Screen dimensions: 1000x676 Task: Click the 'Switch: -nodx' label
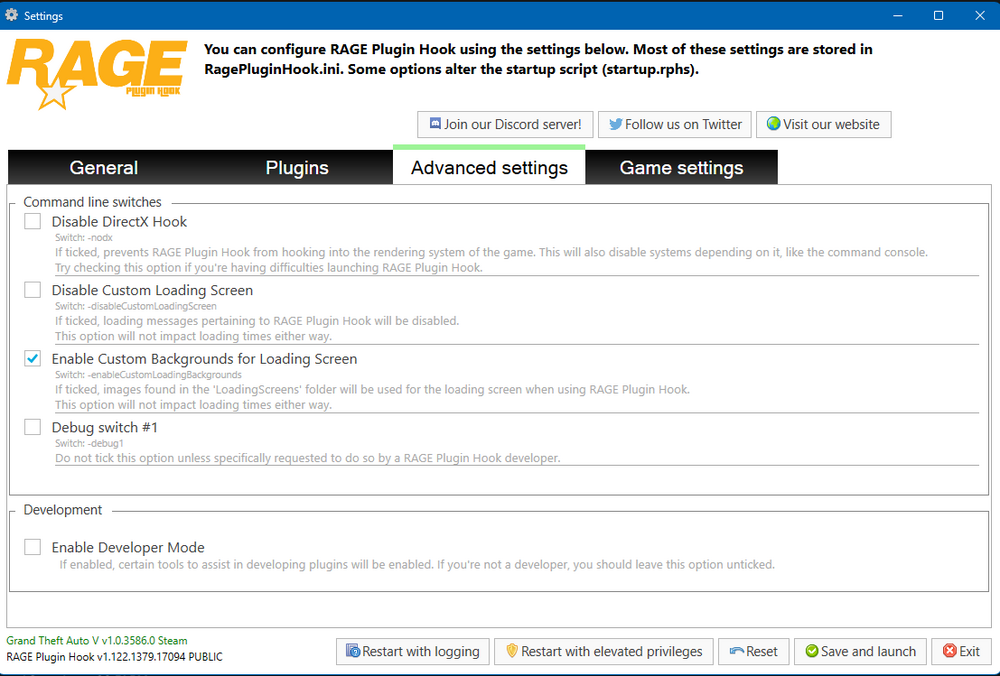[84, 237]
